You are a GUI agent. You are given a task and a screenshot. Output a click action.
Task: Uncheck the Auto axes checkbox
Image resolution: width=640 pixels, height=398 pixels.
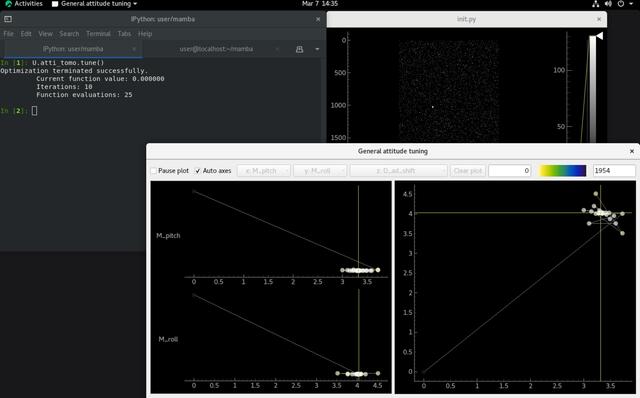(x=198, y=171)
